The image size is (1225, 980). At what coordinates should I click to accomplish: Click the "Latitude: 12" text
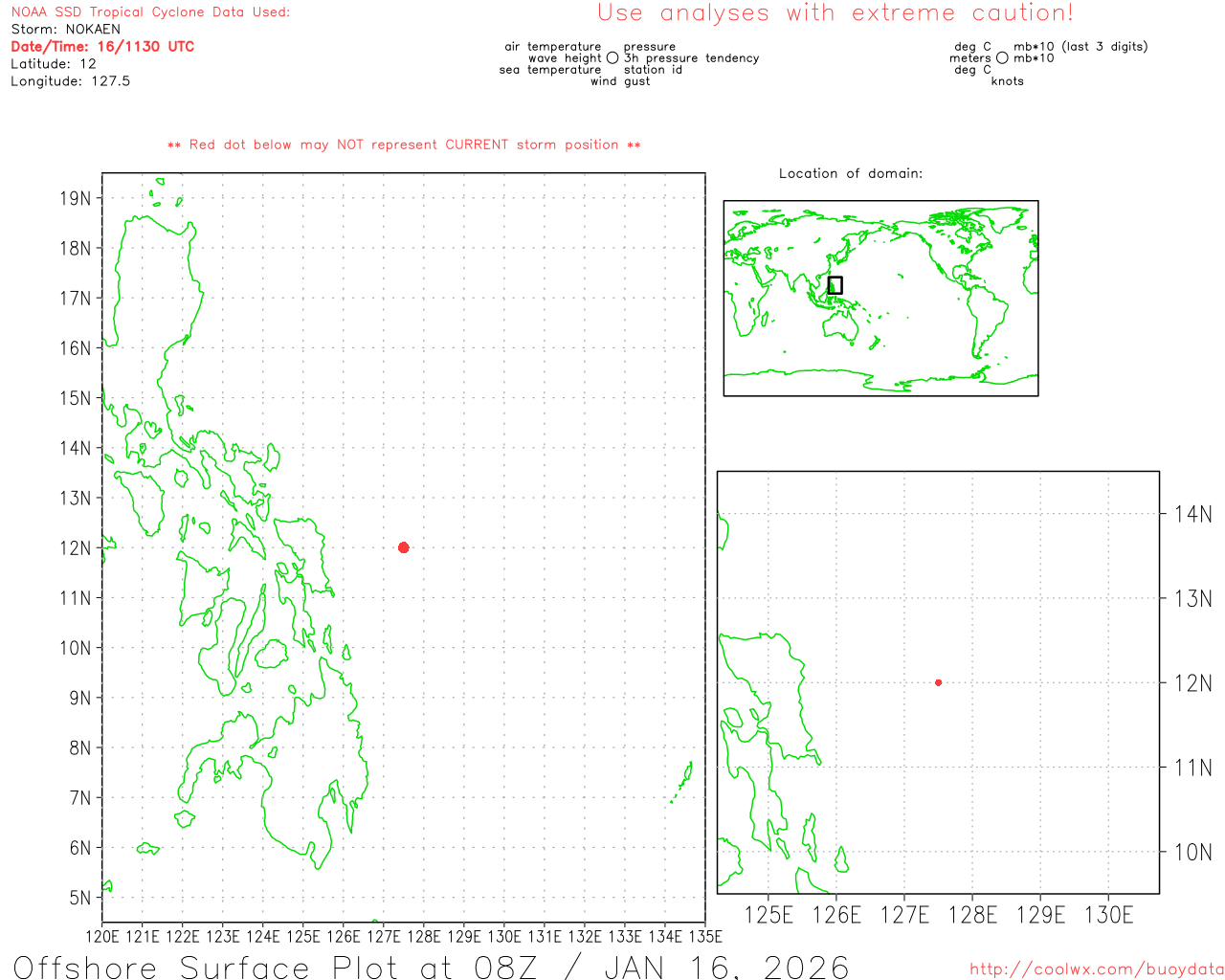[x=54, y=64]
